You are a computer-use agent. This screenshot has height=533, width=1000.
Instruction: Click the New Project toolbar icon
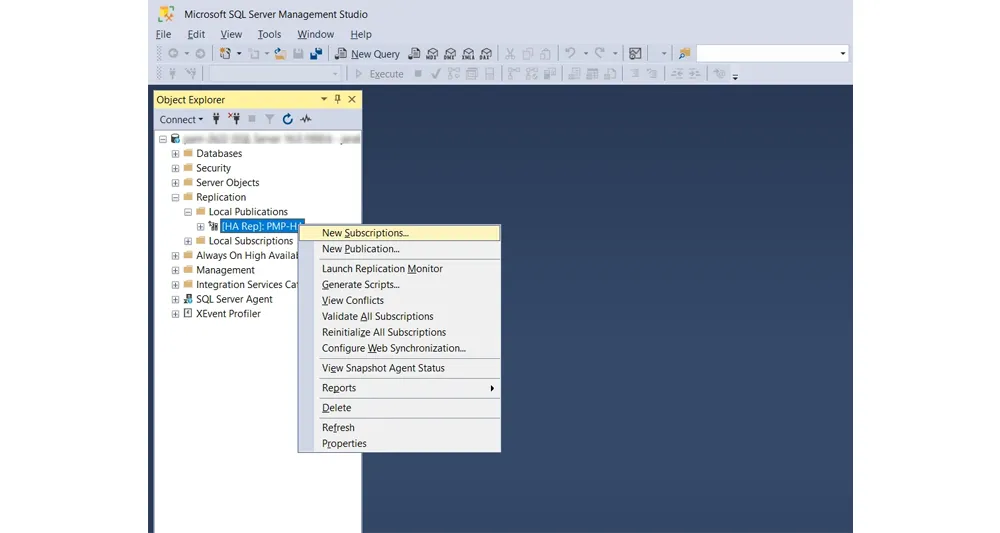pos(225,54)
